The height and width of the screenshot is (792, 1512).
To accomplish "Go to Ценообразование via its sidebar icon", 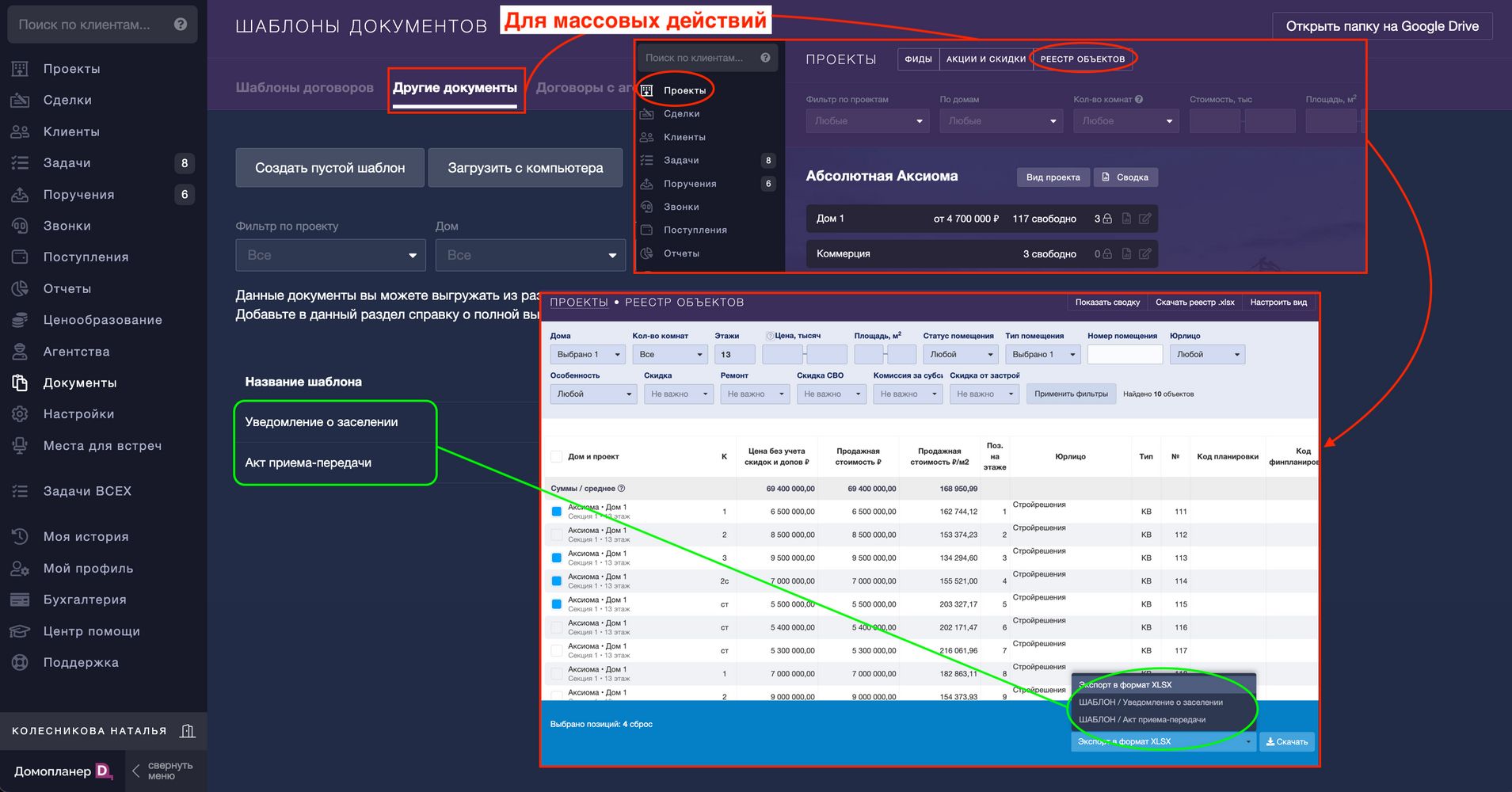I will (20, 320).
